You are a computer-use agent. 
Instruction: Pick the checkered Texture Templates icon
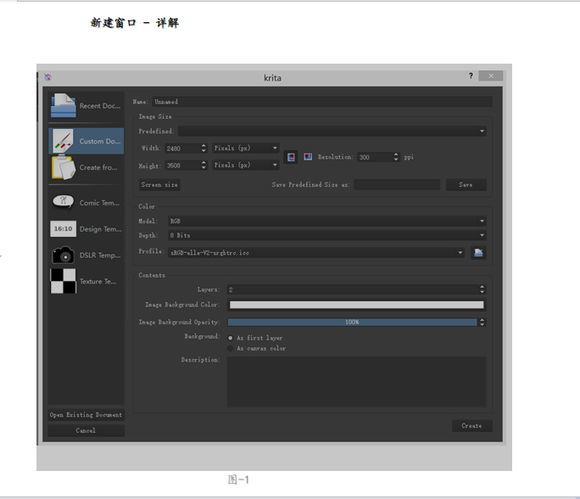63,281
